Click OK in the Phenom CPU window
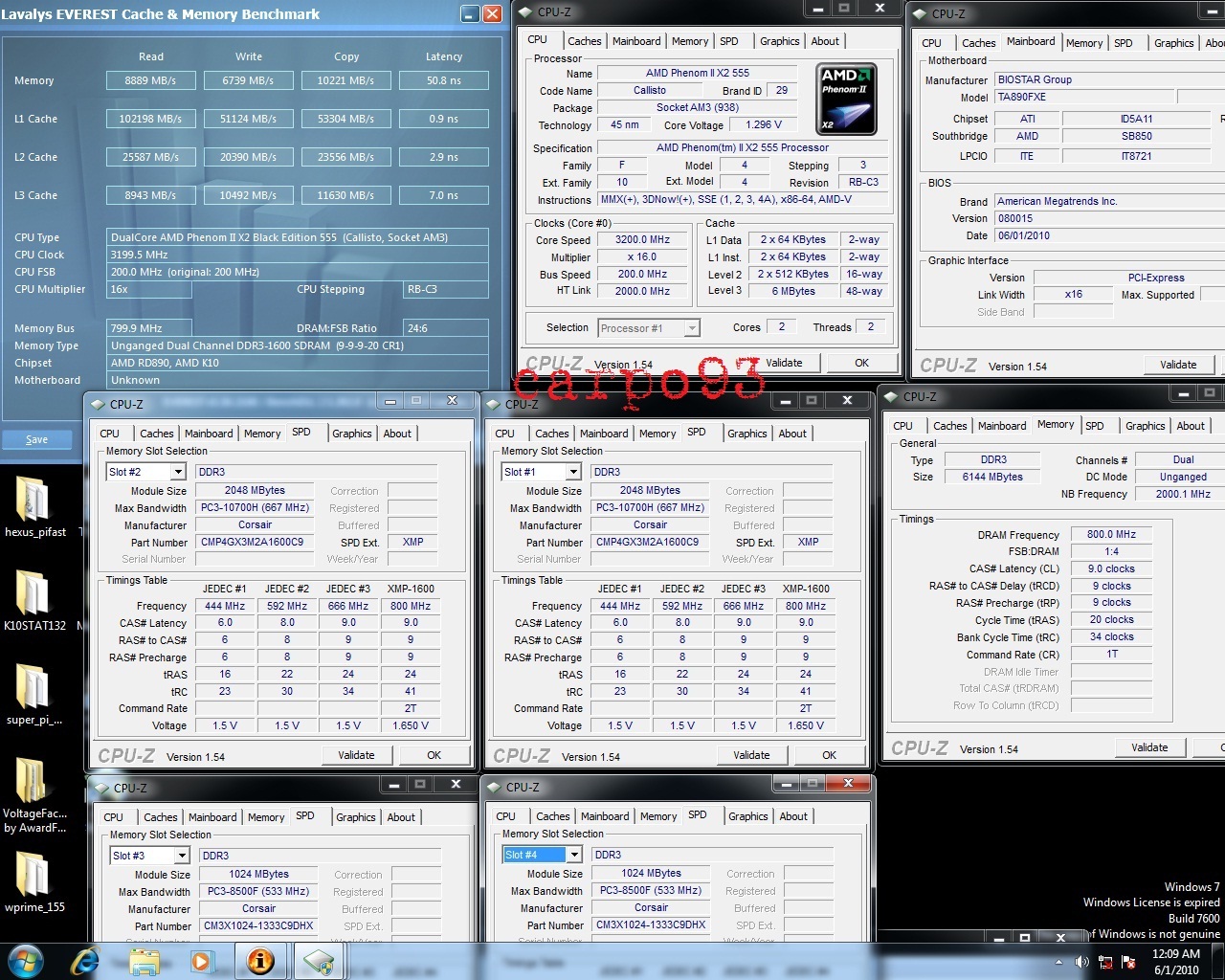 point(862,363)
